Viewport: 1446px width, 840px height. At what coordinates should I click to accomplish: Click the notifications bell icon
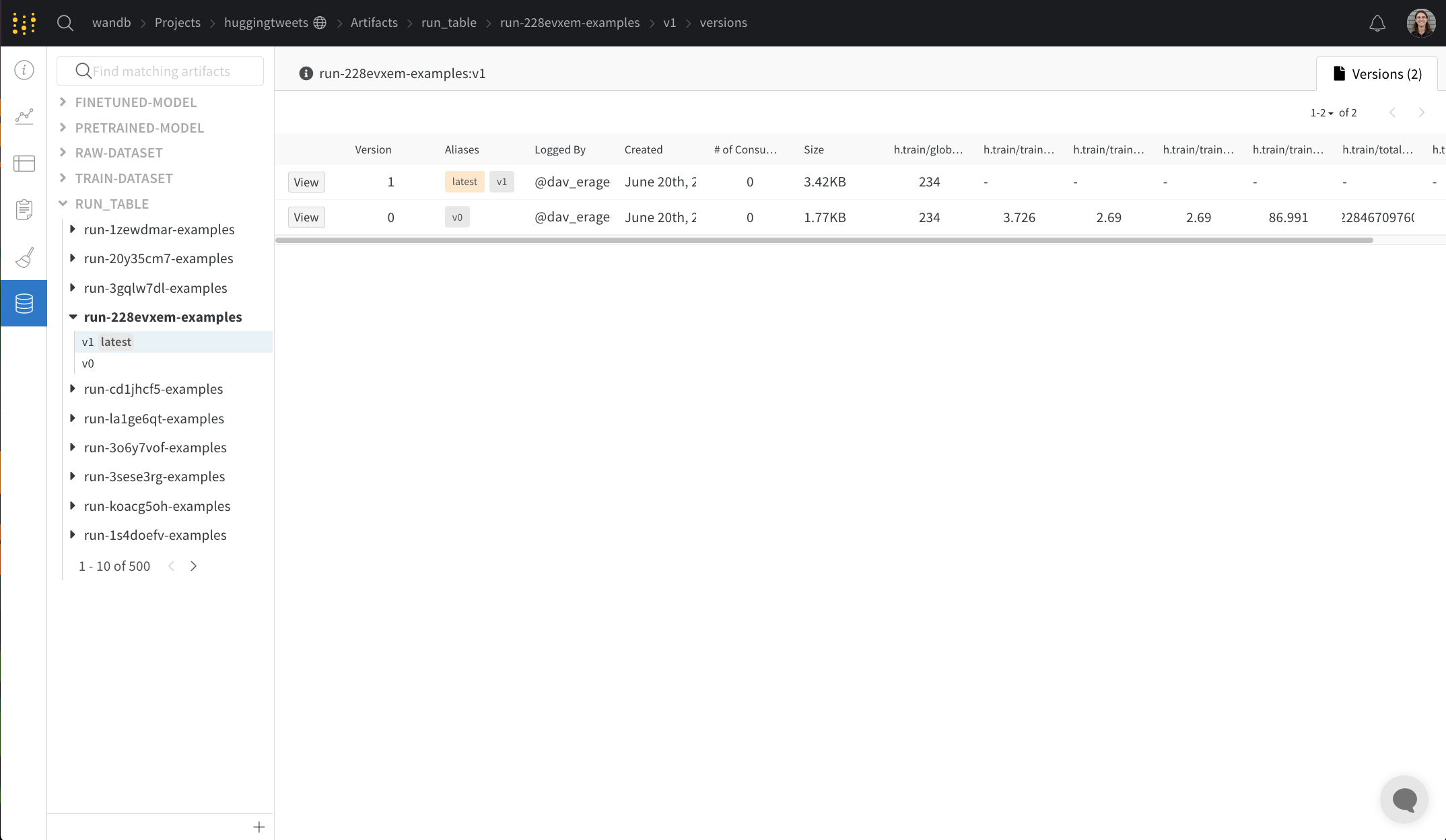(x=1377, y=24)
